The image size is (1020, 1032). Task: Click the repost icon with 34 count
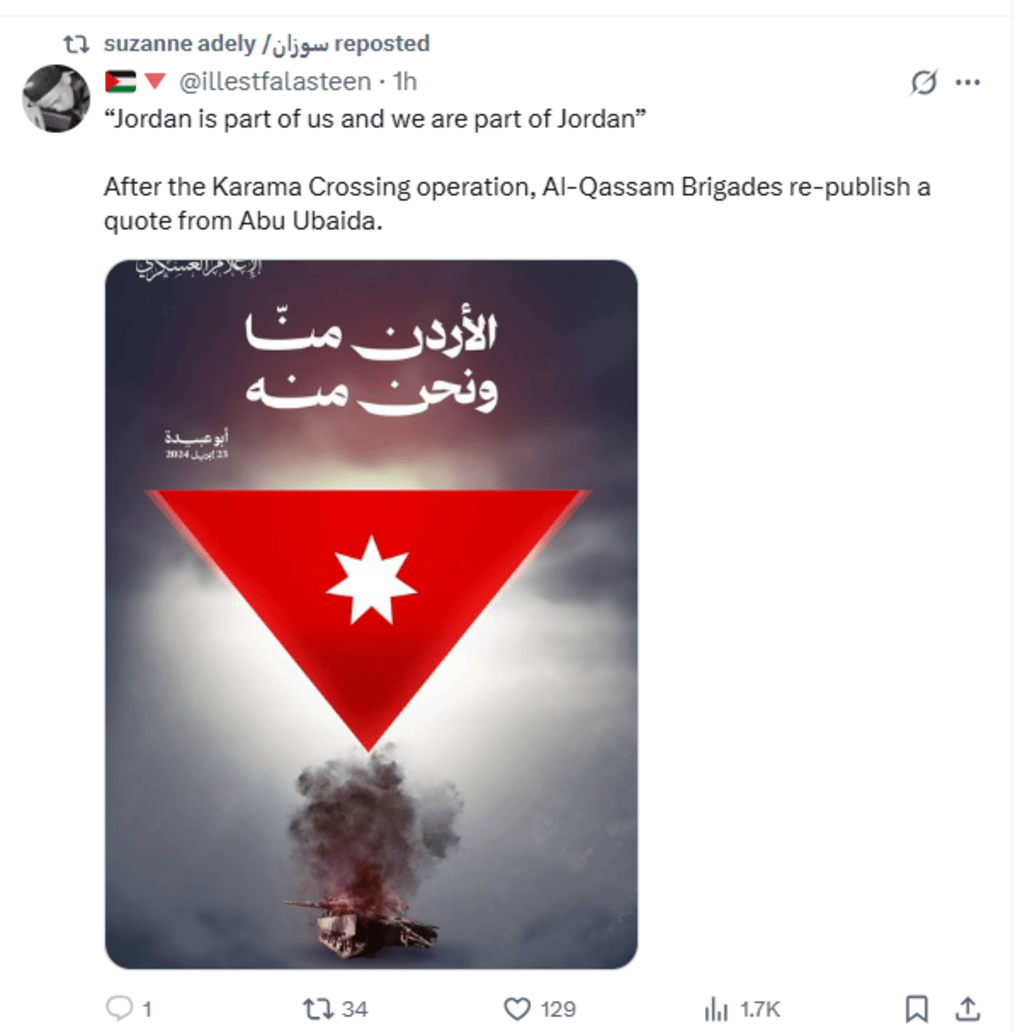pyautogui.click(x=318, y=1008)
